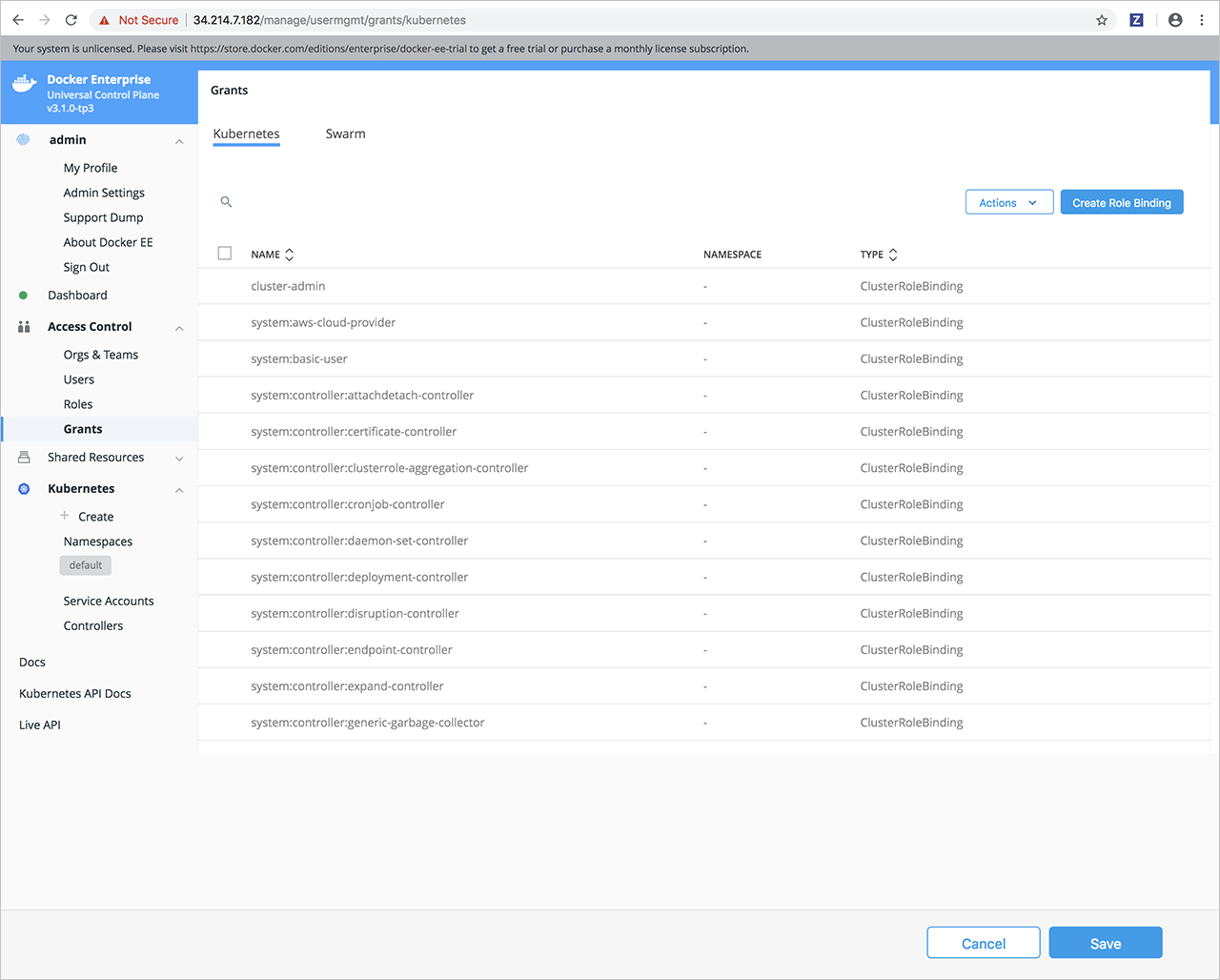1220x980 pixels.
Task: Click the Docker whale logo
Action: tap(25, 84)
